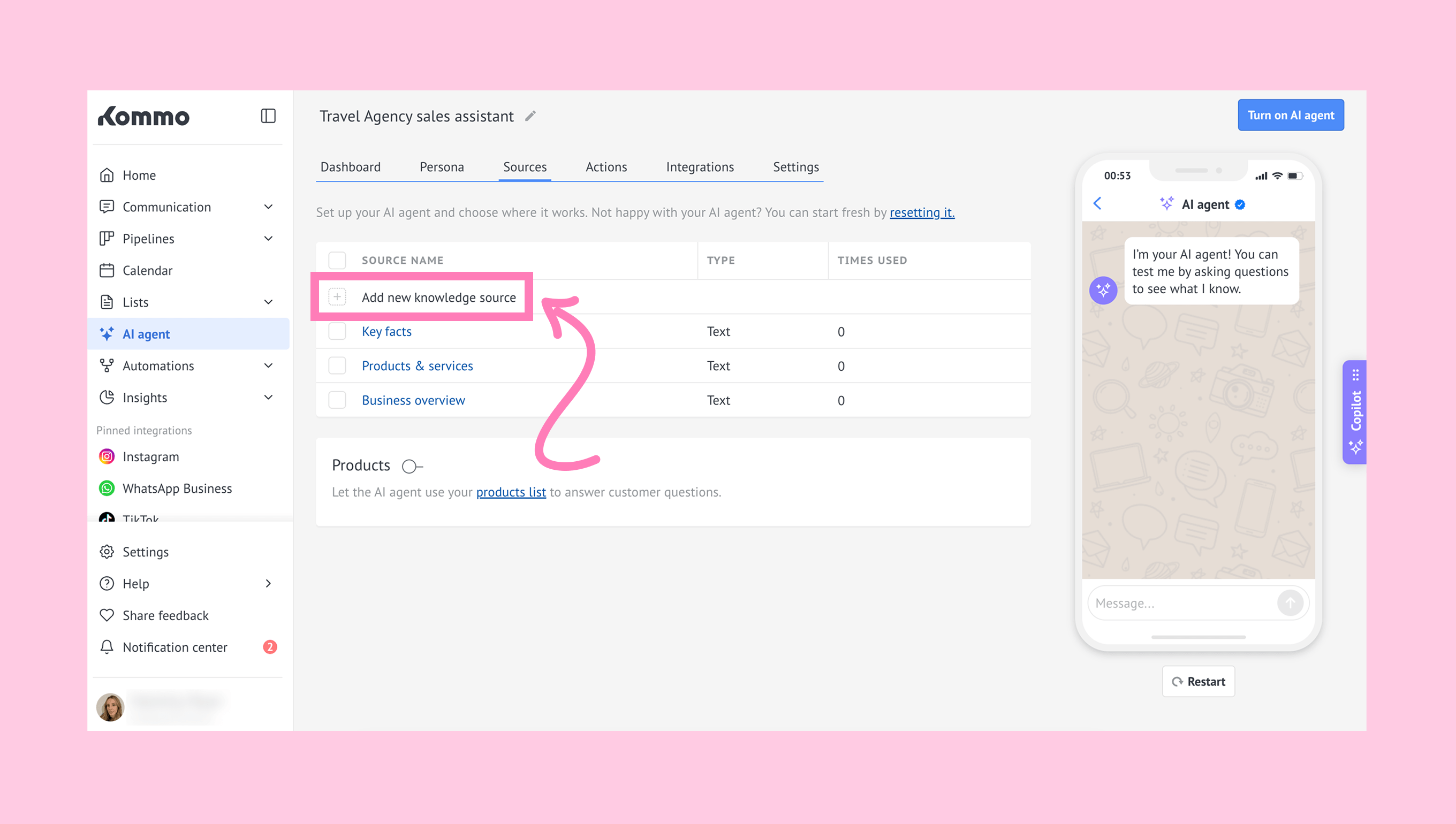Open the Copilot side panel
The height and width of the screenshot is (824, 1456).
coord(1355,412)
